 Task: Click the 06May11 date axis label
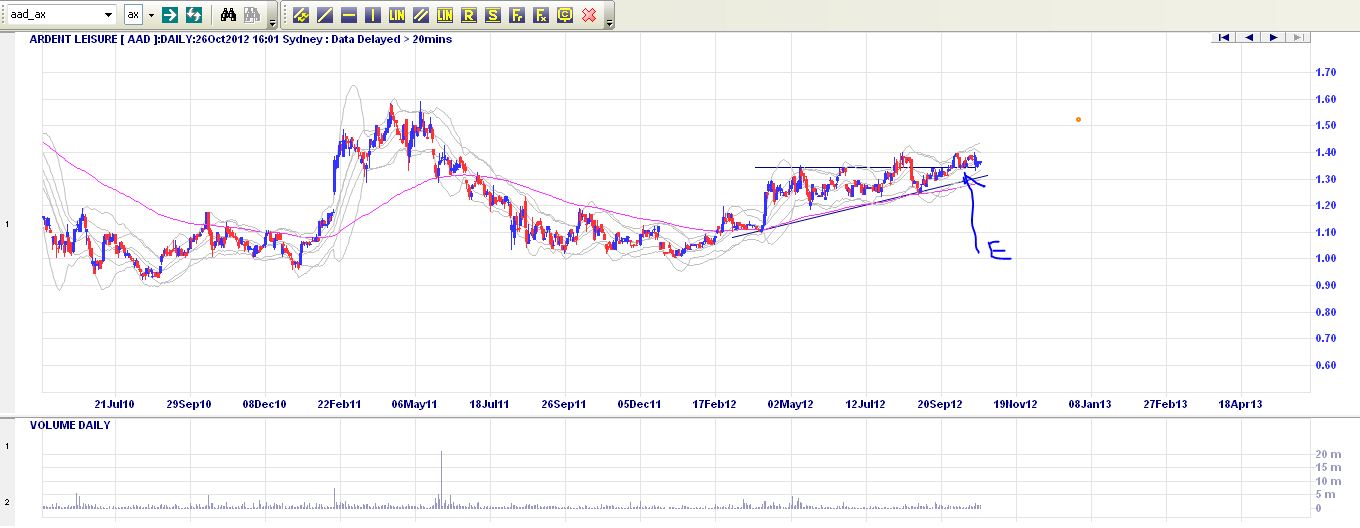414,404
